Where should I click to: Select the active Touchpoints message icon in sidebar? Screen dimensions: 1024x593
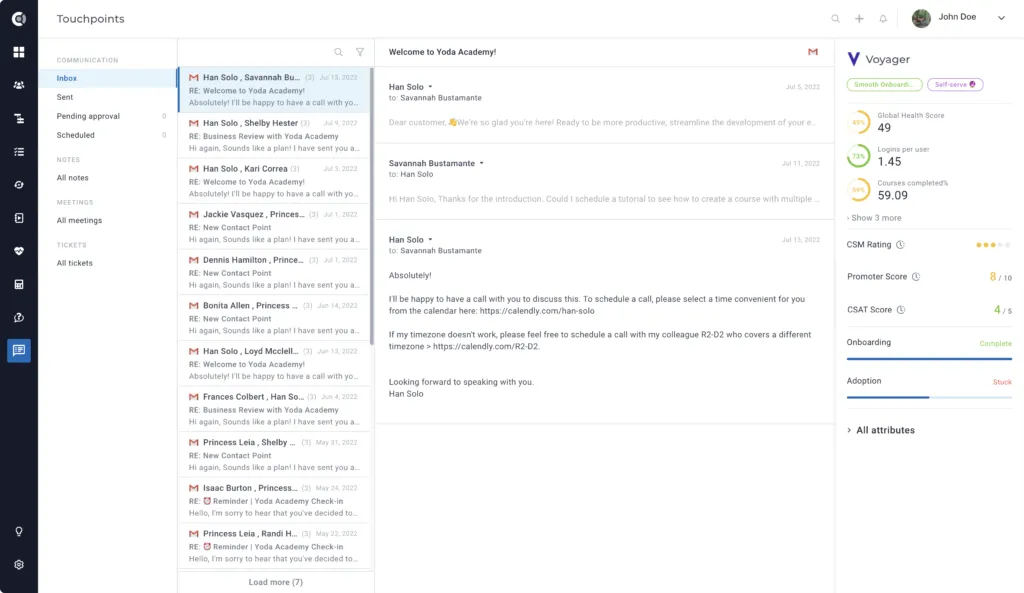(x=19, y=351)
